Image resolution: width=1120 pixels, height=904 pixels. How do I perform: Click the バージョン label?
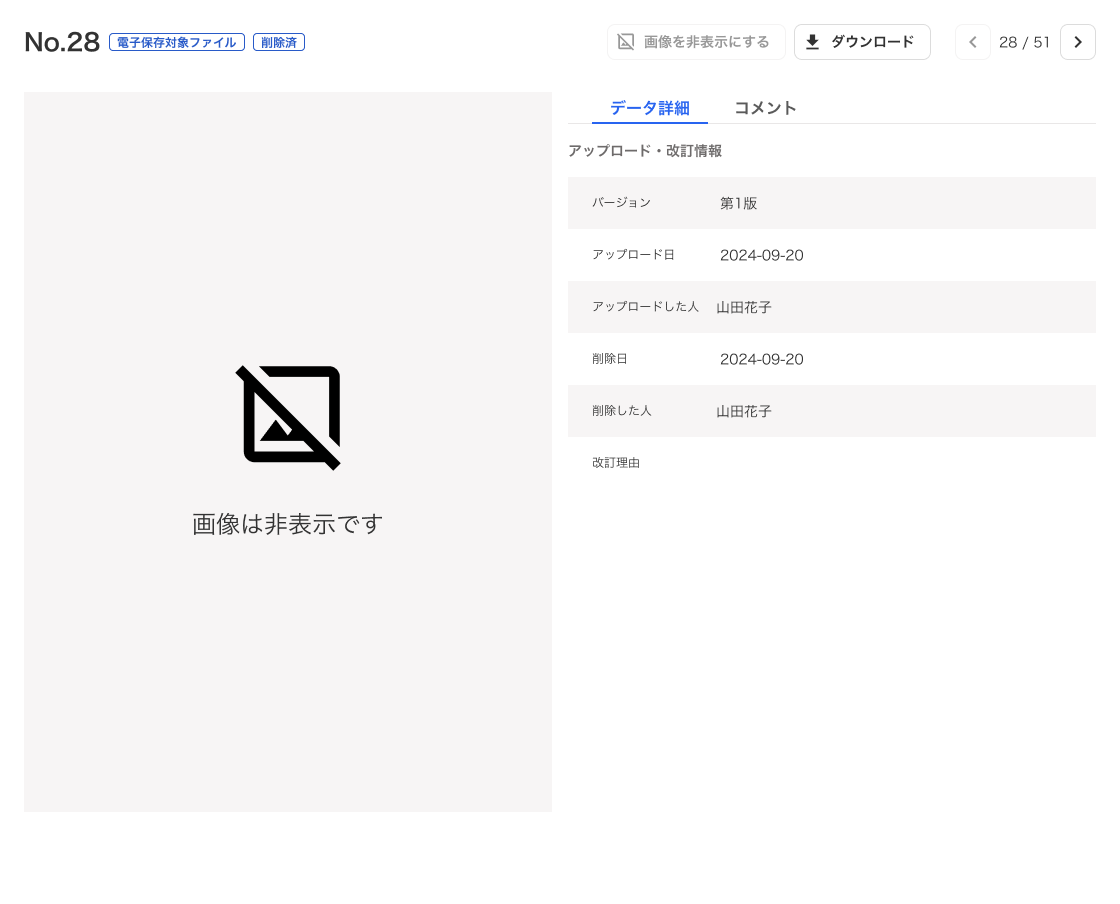click(621, 203)
